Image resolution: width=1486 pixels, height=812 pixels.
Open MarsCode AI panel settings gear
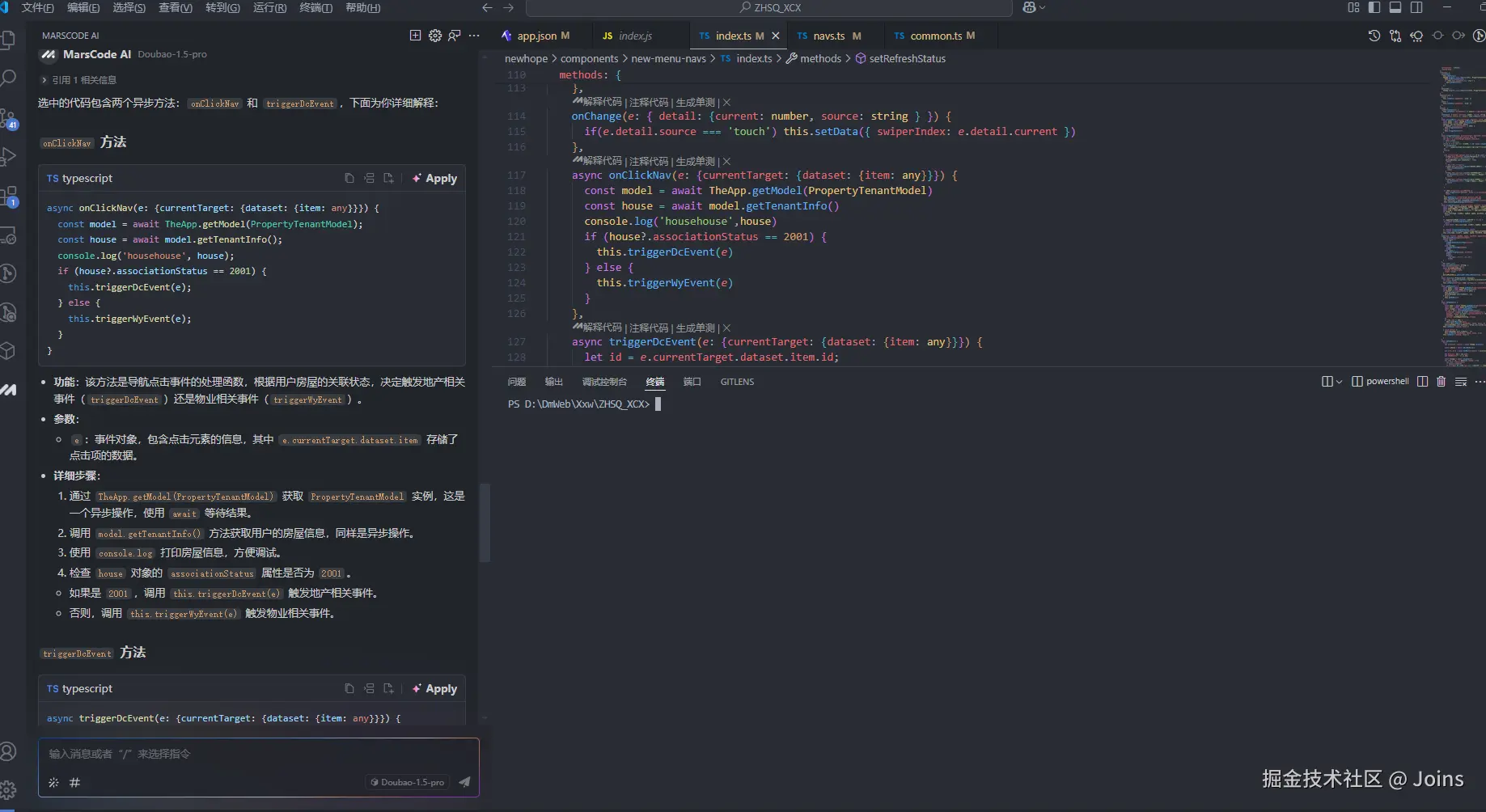point(435,36)
